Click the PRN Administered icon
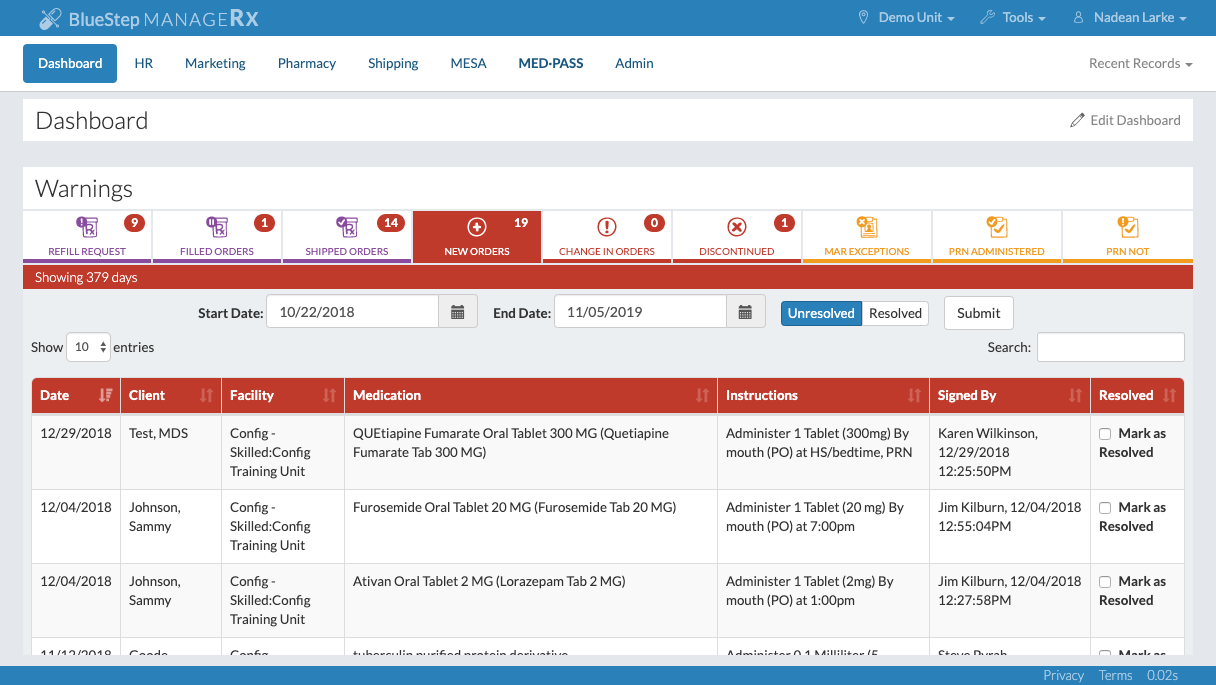The height and width of the screenshot is (685, 1216). (997, 227)
